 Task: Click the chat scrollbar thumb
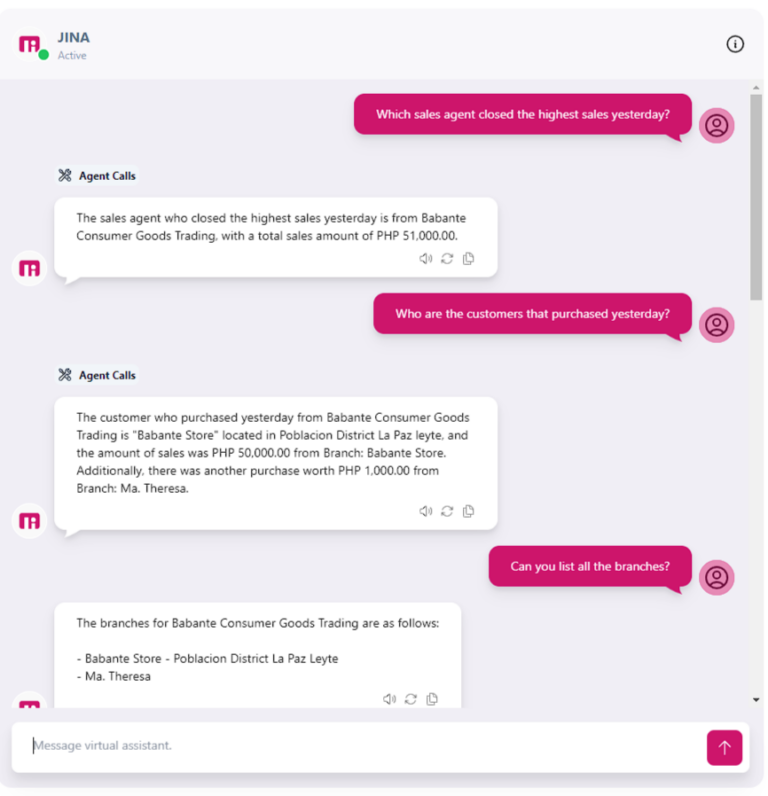(x=756, y=197)
